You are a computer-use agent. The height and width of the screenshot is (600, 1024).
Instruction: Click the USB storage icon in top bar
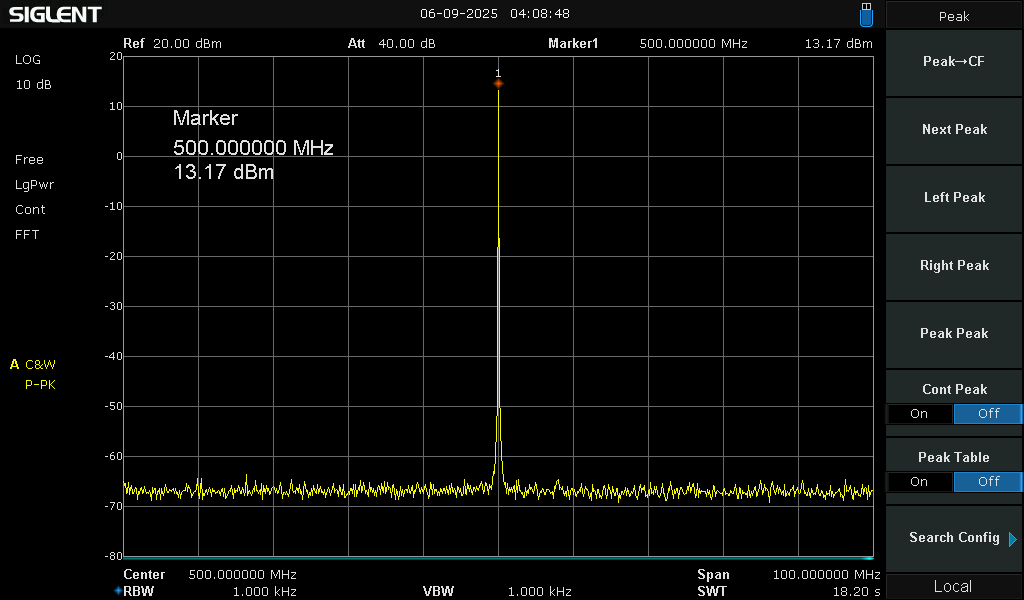click(x=866, y=15)
